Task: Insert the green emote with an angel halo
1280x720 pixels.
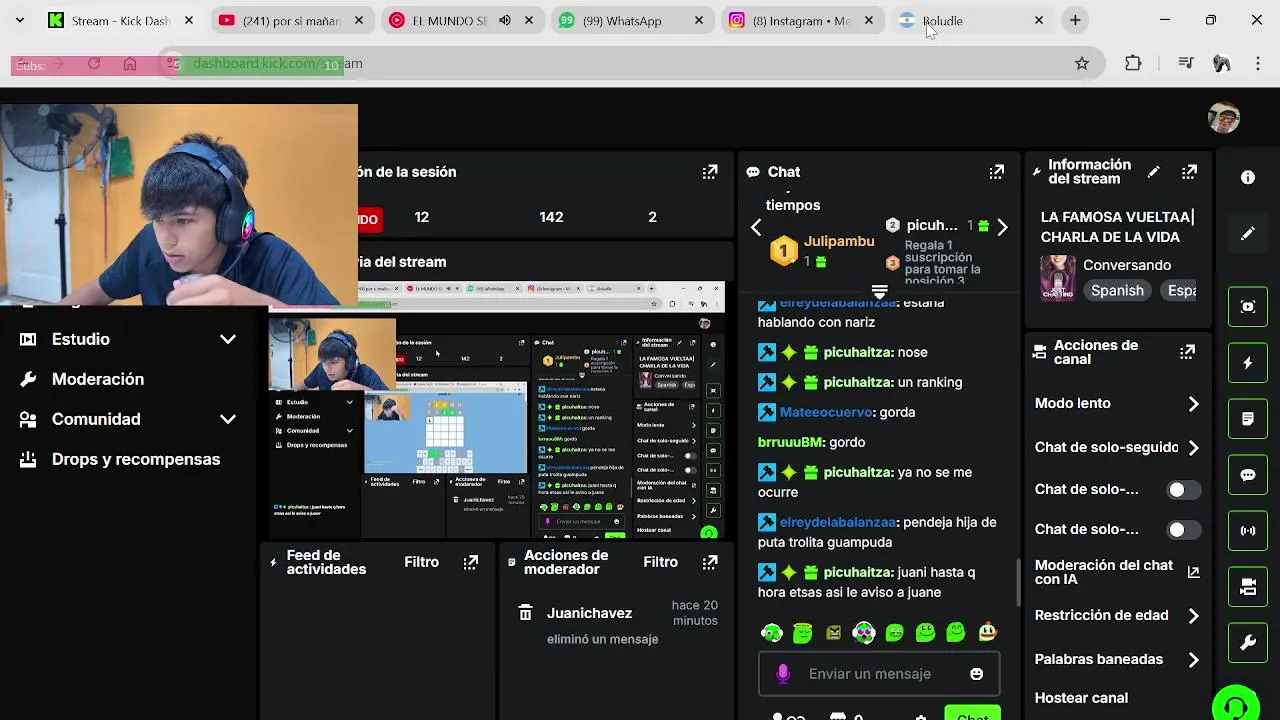Action: coord(802,632)
